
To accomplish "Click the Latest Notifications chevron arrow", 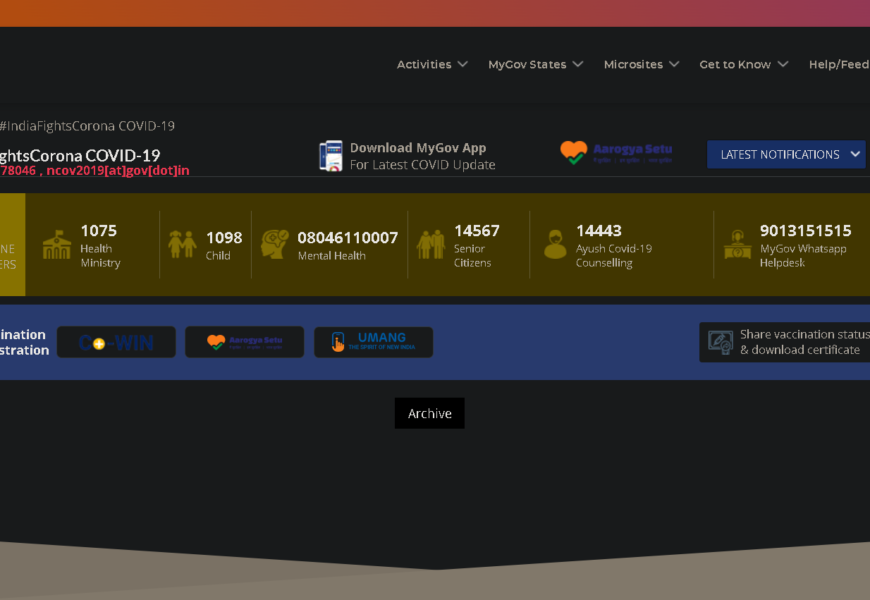I will (x=855, y=154).
